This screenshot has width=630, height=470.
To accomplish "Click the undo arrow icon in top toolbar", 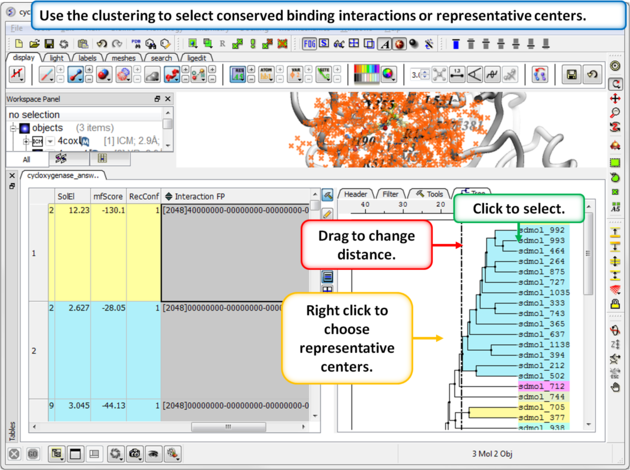I will (x=101, y=44).
